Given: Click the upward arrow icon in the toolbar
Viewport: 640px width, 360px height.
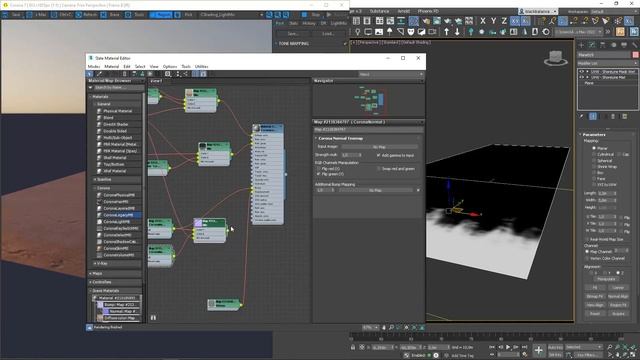Looking at the screenshot, I should coord(447,32).
